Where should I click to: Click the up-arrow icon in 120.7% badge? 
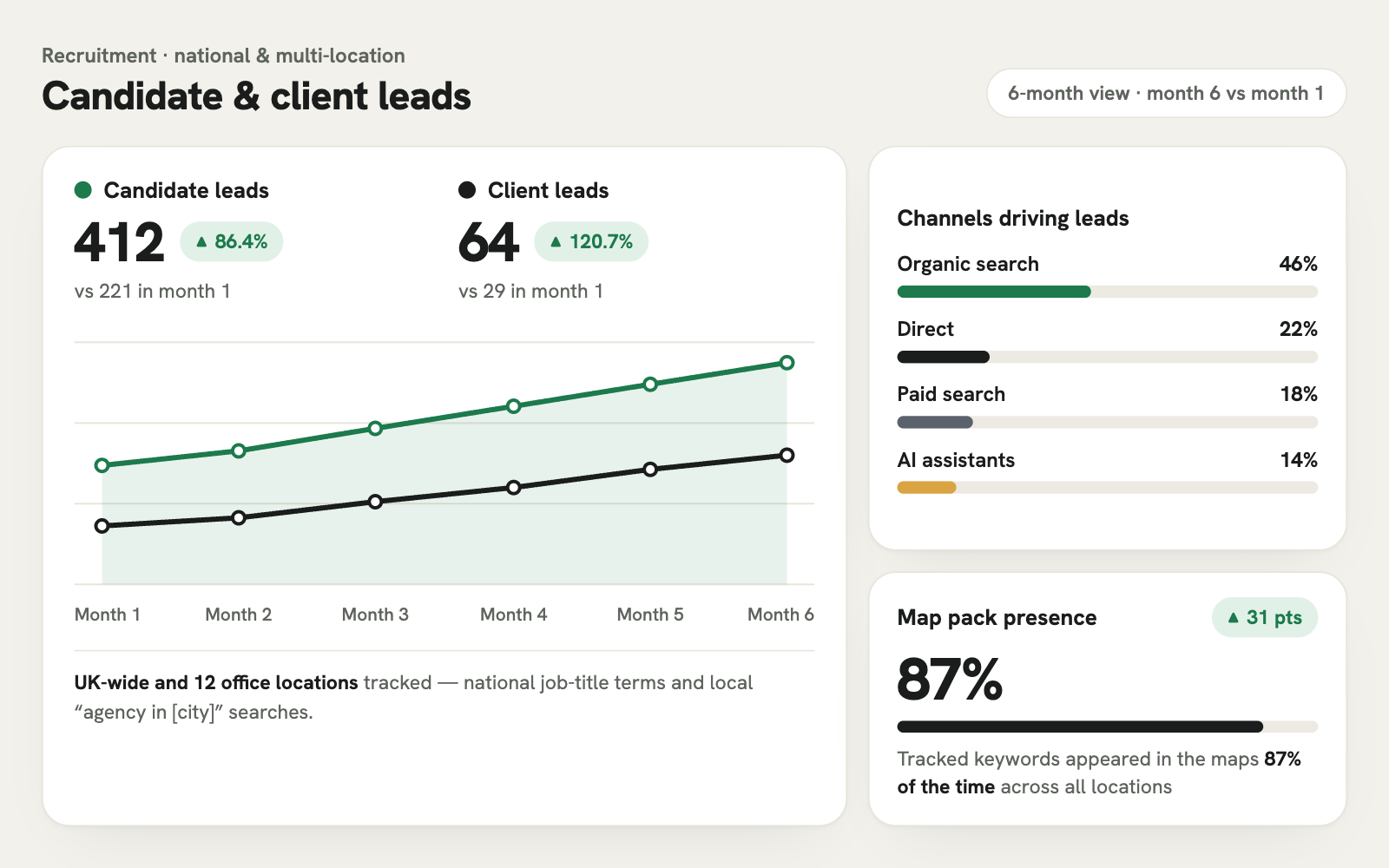(x=556, y=242)
